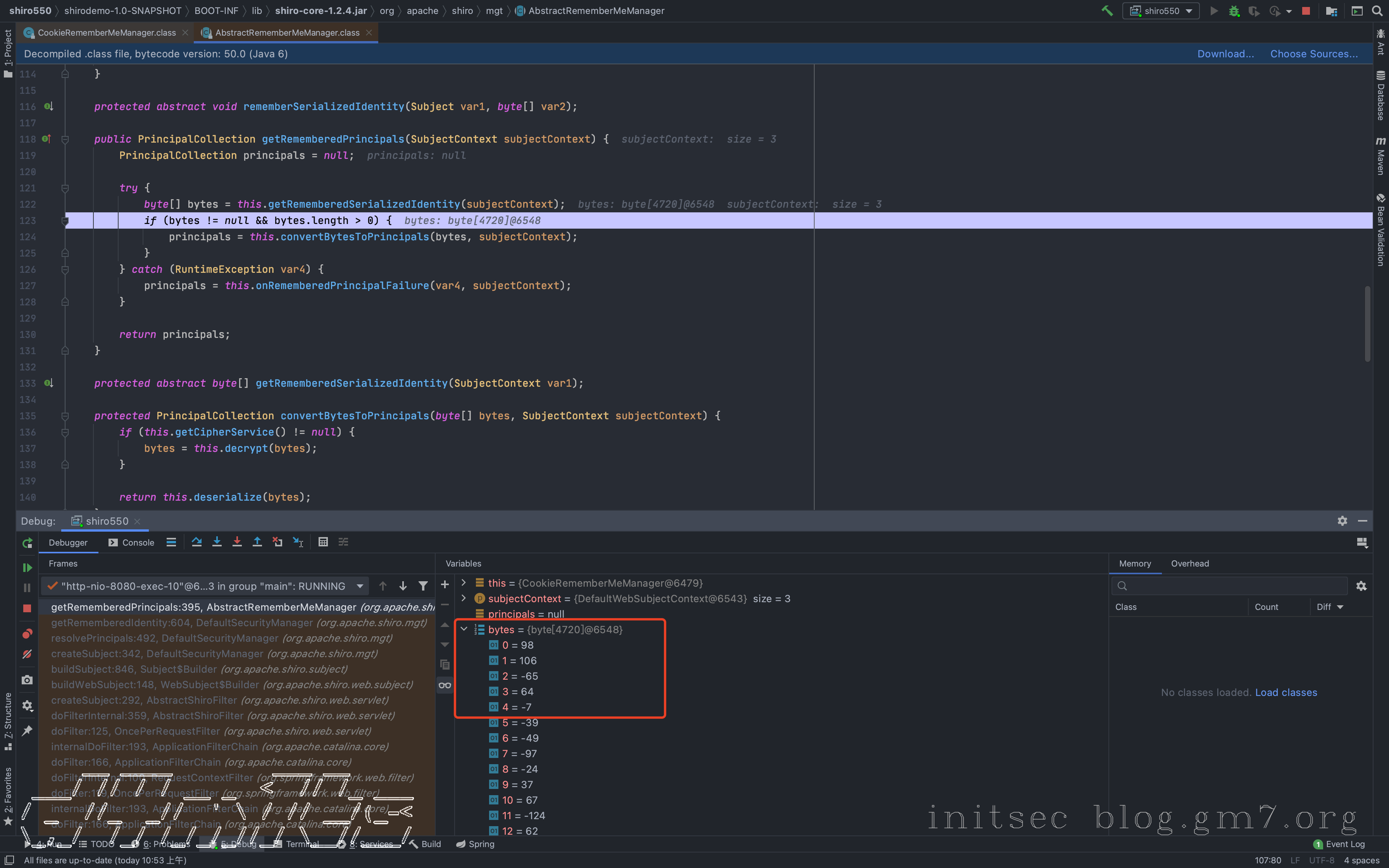Viewport: 1389px width, 868px height.
Task: Toggle Mute Breakpoints icon
Action: pyautogui.click(x=27, y=654)
